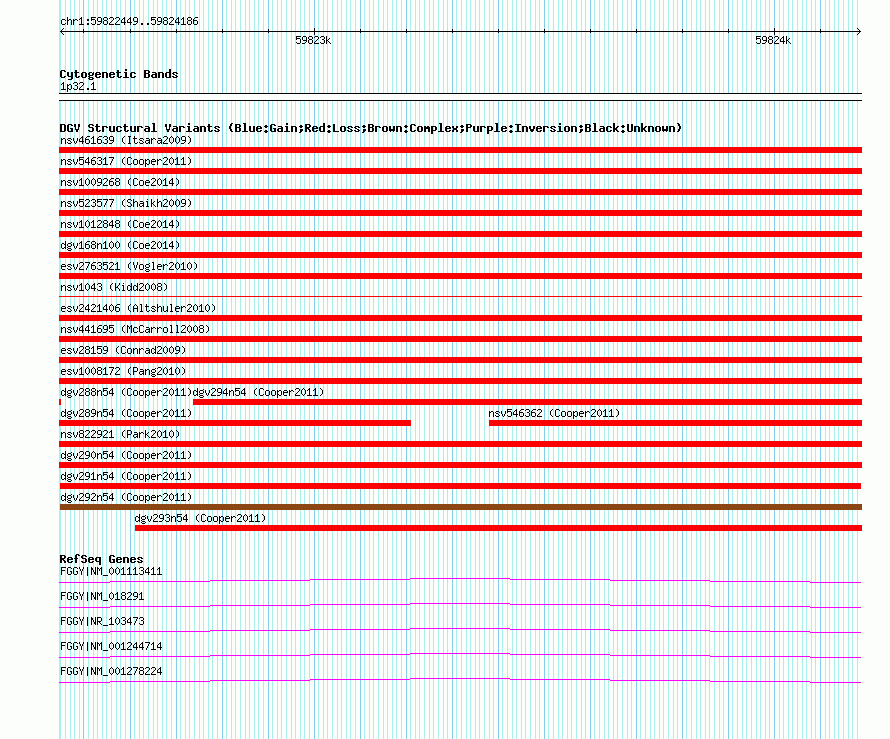Open the FGGY|NM_001113411 transcript label
Screen dimensions: 890x739
[x=111, y=572]
